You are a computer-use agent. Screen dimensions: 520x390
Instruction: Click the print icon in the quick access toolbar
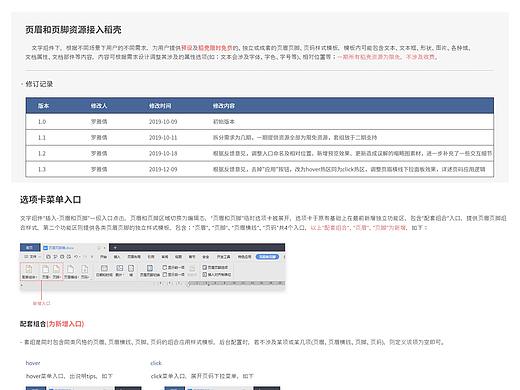click(62, 257)
